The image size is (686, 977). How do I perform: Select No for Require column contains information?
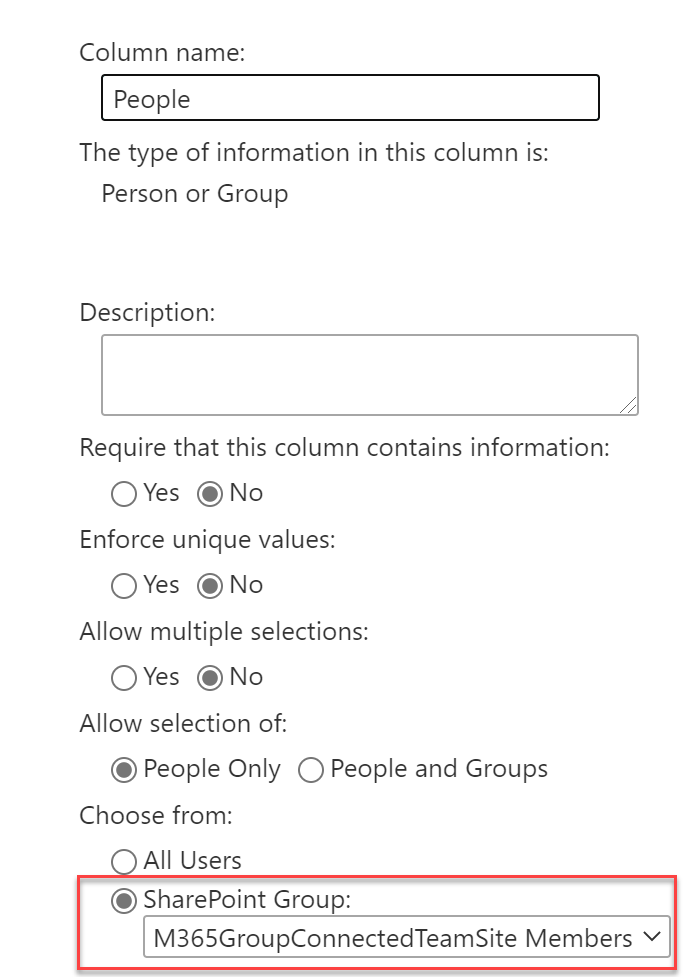209,494
